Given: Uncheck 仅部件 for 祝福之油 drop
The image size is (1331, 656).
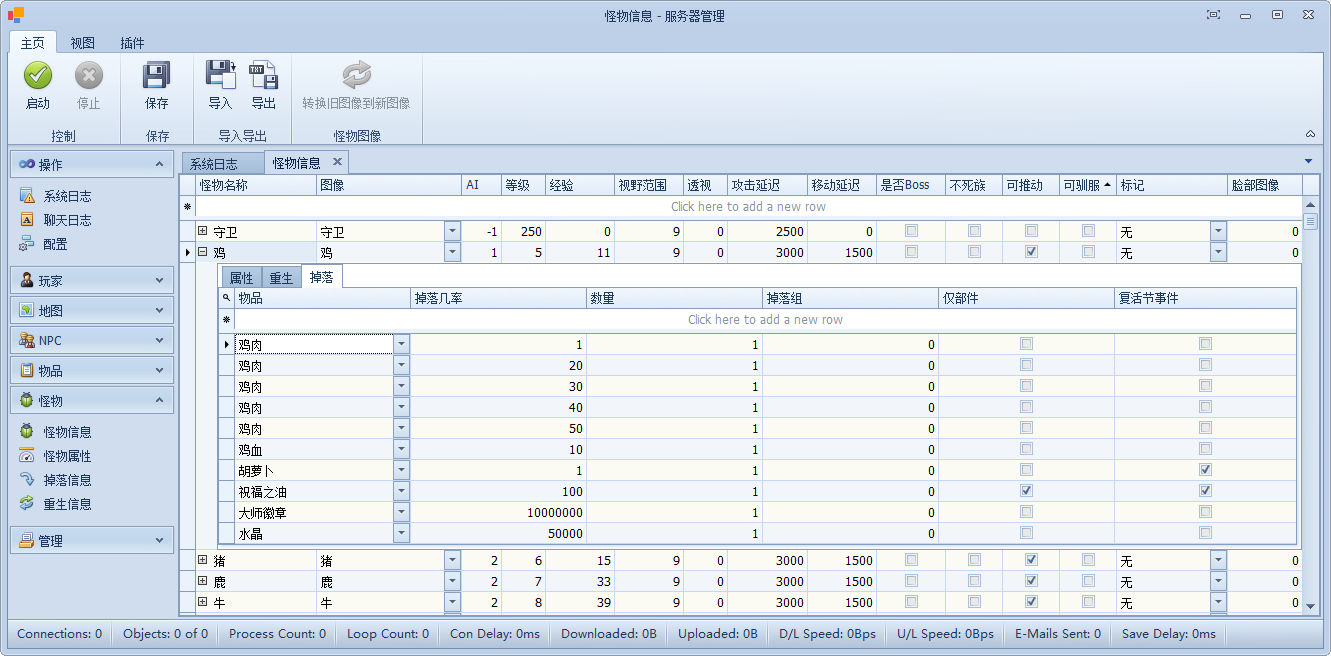Looking at the screenshot, I should coord(1026,491).
